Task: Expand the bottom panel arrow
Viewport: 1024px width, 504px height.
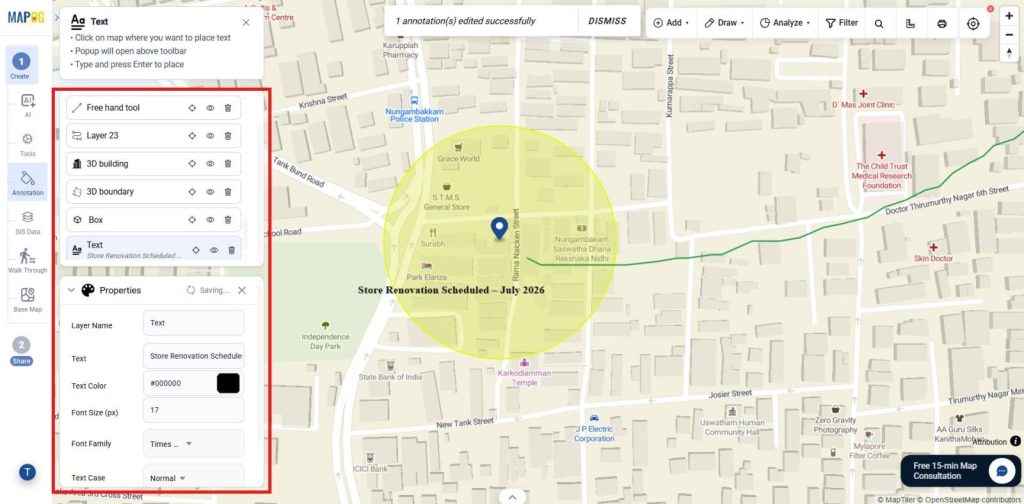Action: coord(512,497)
